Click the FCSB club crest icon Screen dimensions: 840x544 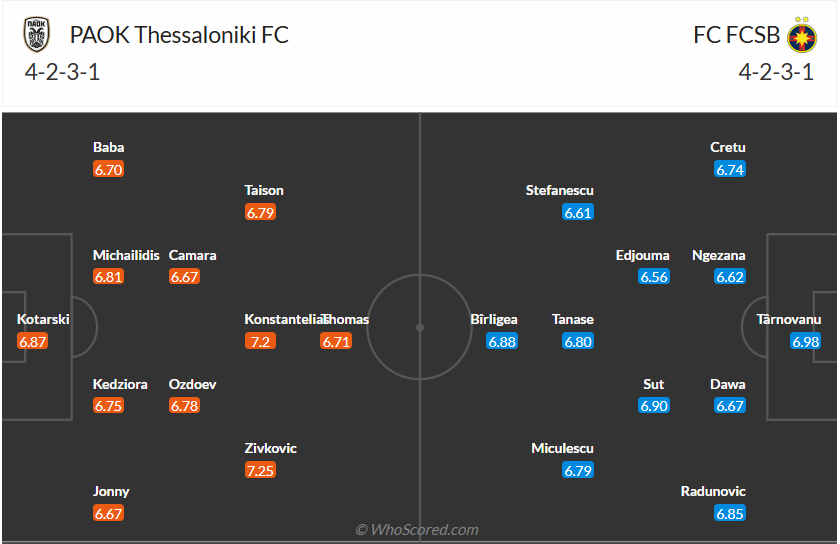click(801, 35)
